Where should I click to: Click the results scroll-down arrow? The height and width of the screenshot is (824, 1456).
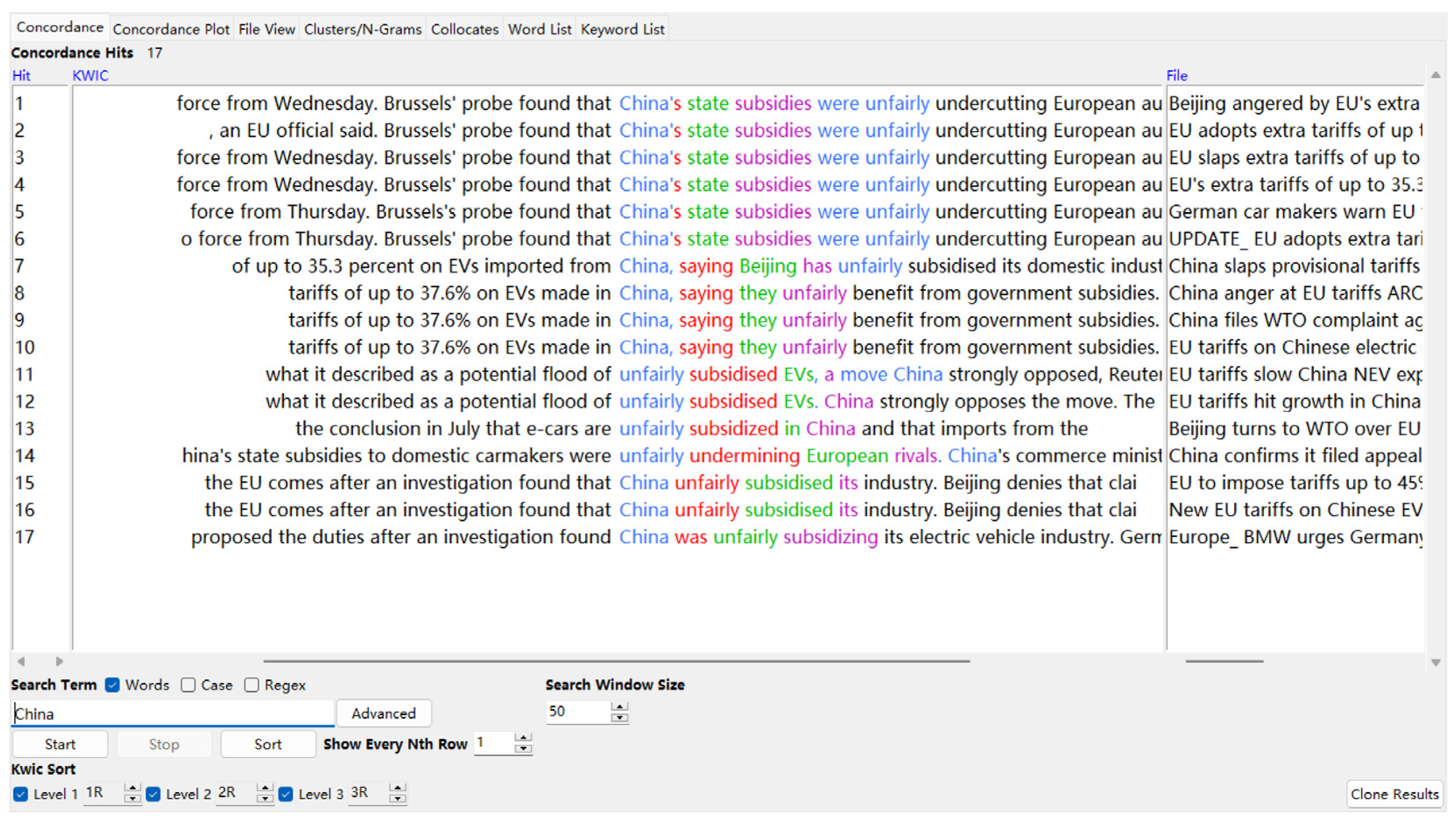pos(1435,662)
